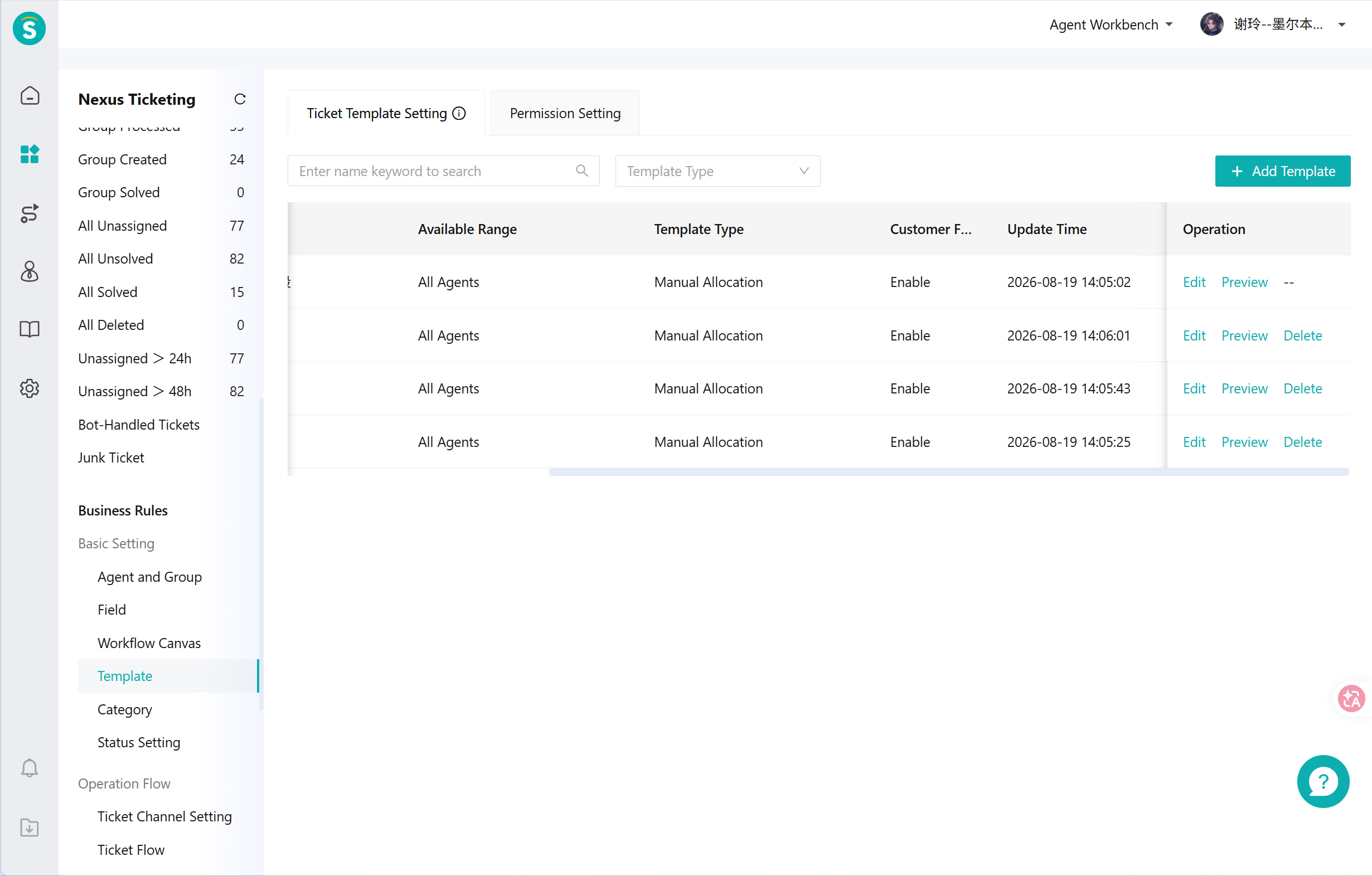Expand the Agent Workbench dropdown
1372x876 pixels.
click(1111, 25)
